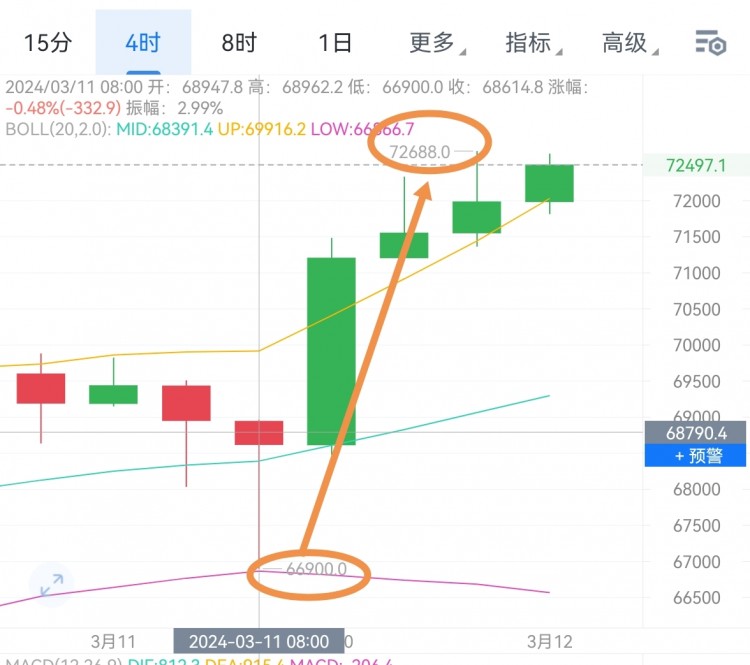Tap the fullscreen expand chart icon
The width and height of the screenshot is (750, 665).
tap(52, 585)
